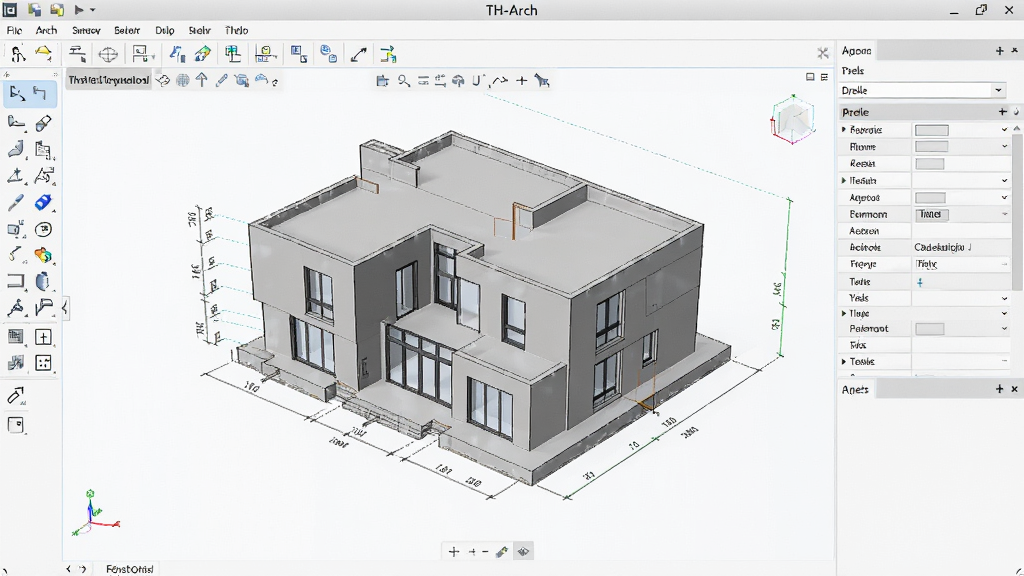This screenshot has width=1024, height=576.
Task: Click the crosshair circle icon in the main toolbar
Action: (x=108, y=54)
